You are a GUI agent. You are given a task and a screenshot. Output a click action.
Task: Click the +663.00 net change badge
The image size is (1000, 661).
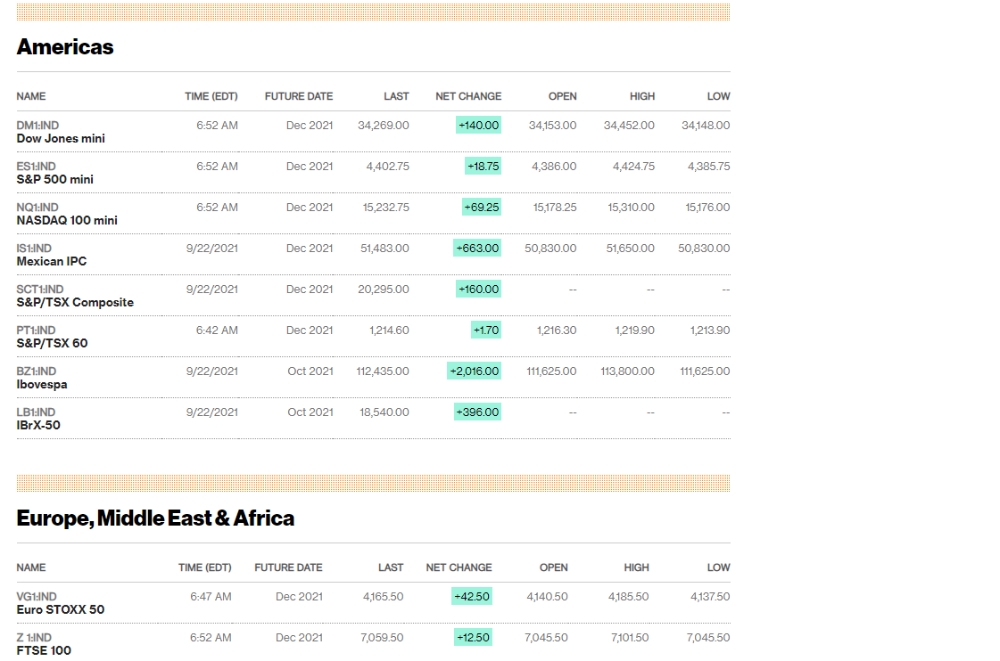pyautogui.click(x=477, y=248)
